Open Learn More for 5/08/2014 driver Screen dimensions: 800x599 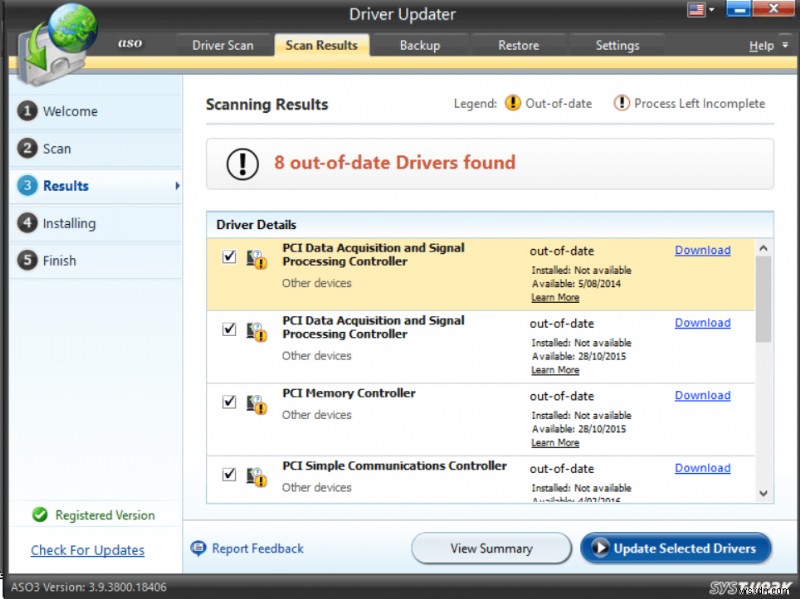[555, 297]
